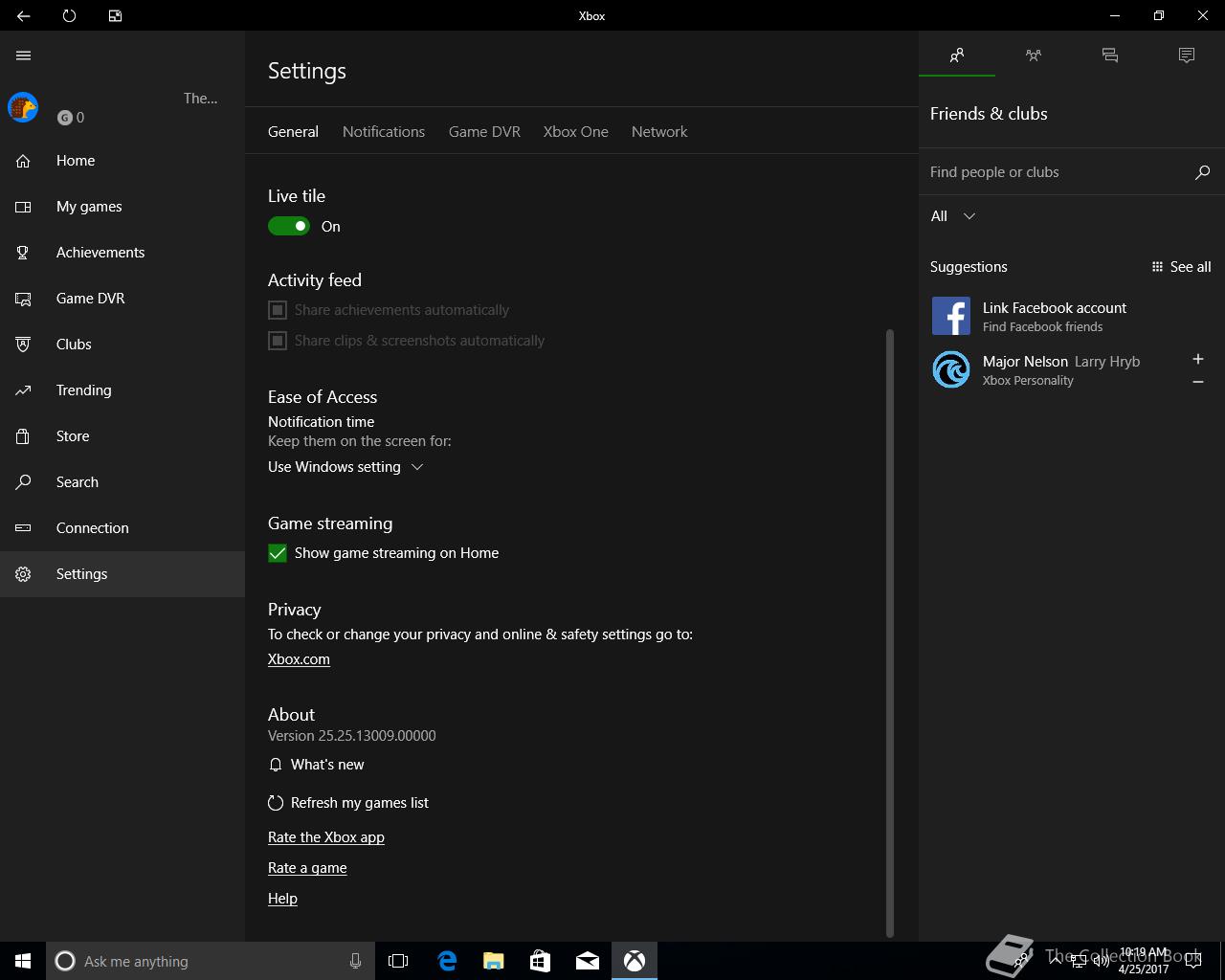Screen dimensions: 1225x980
Task: Click the Home icon in sidebar
Action: coord(24,161)
